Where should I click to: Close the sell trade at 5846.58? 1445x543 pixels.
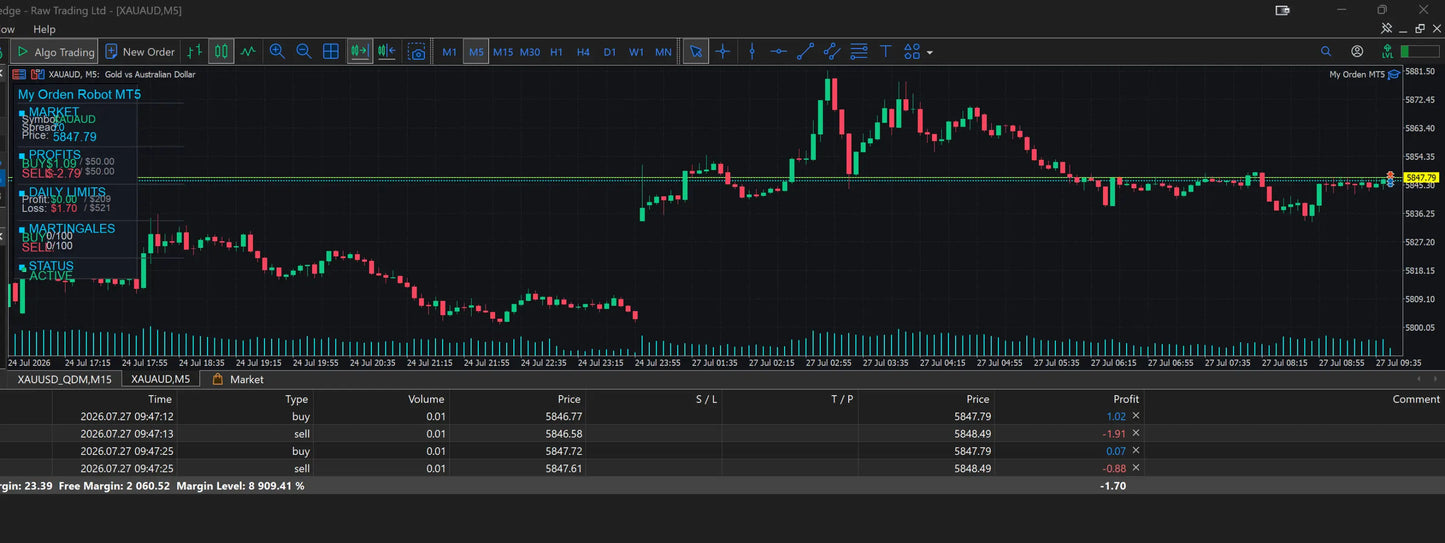click(x=1136, y=434)
